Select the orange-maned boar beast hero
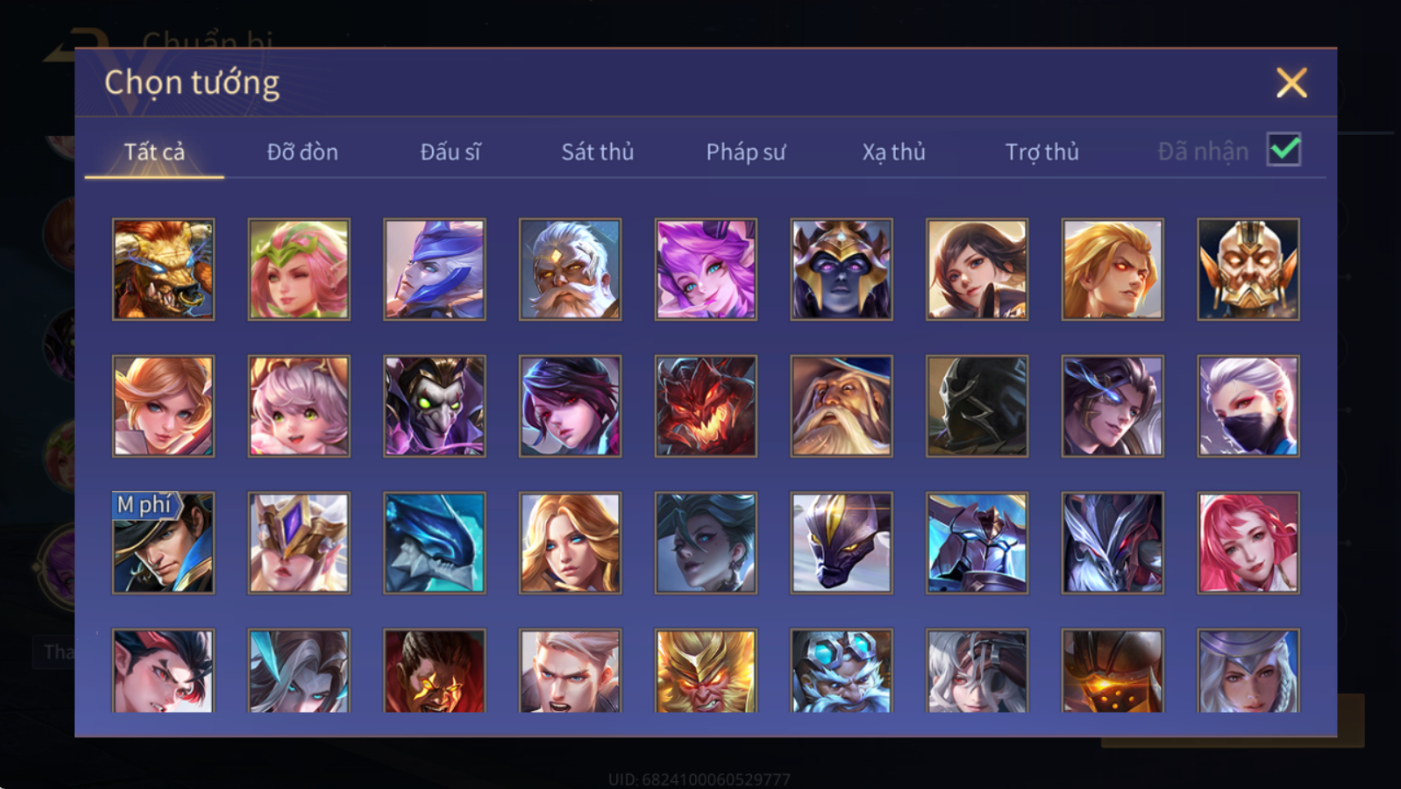The image size is (1401, 789). click(163, 270)
